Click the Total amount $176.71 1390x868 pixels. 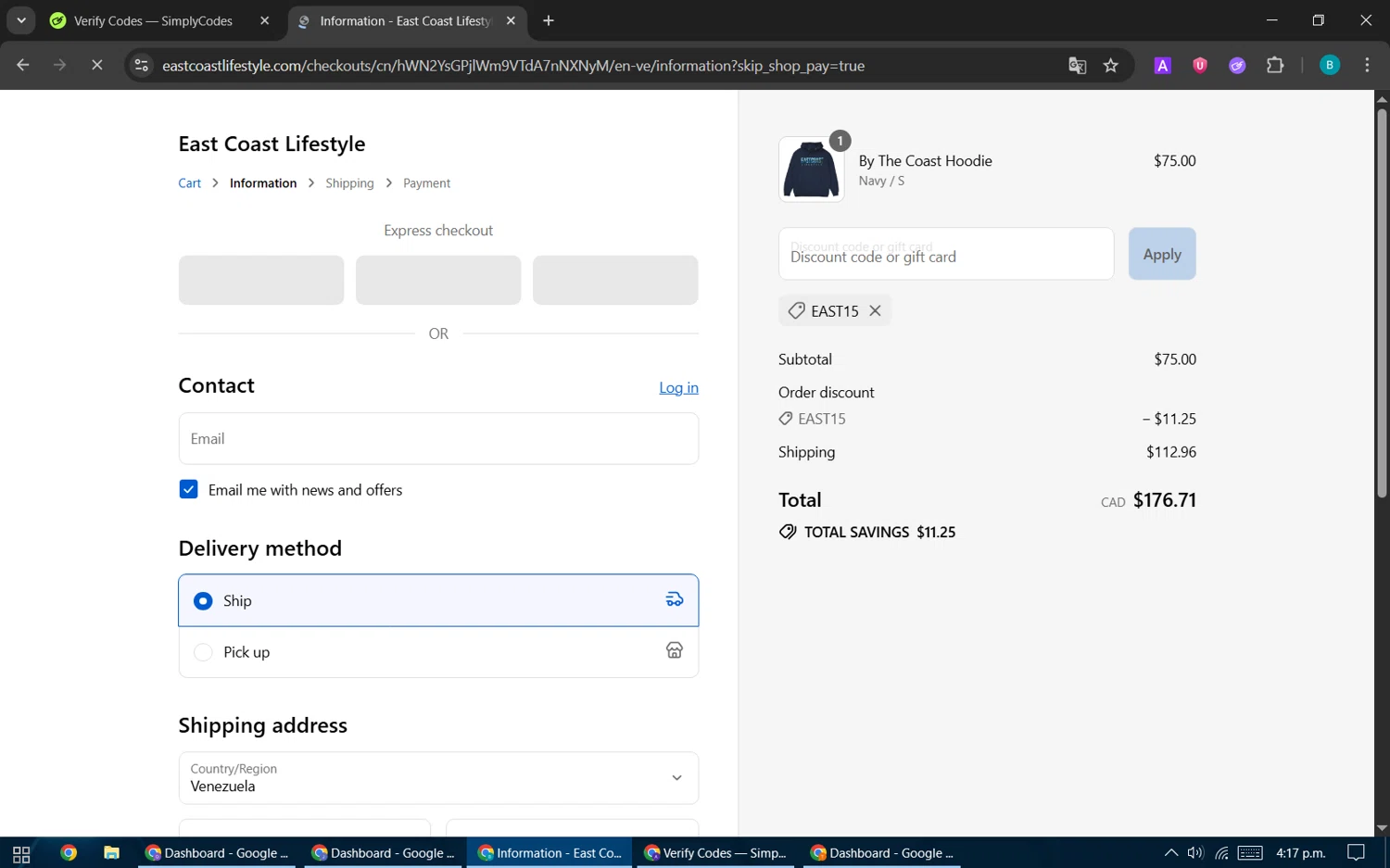[1165, 500]
